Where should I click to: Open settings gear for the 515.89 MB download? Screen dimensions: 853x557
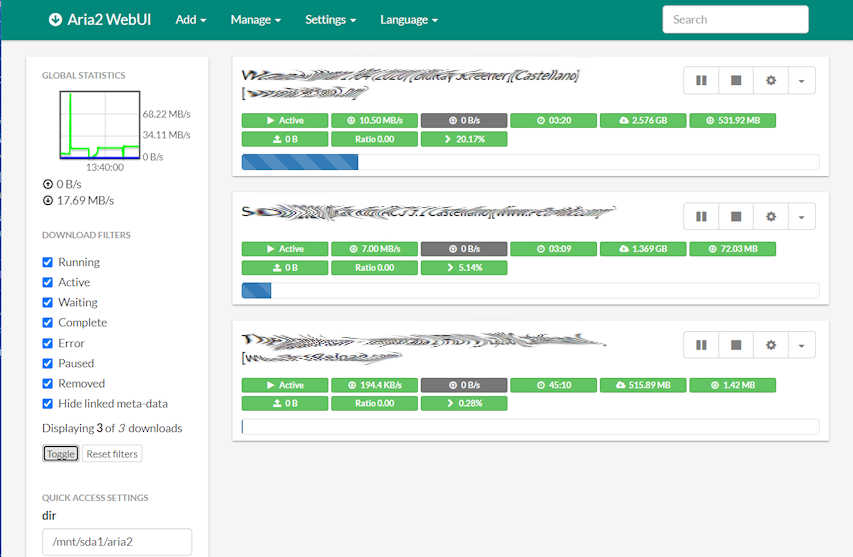771,345
